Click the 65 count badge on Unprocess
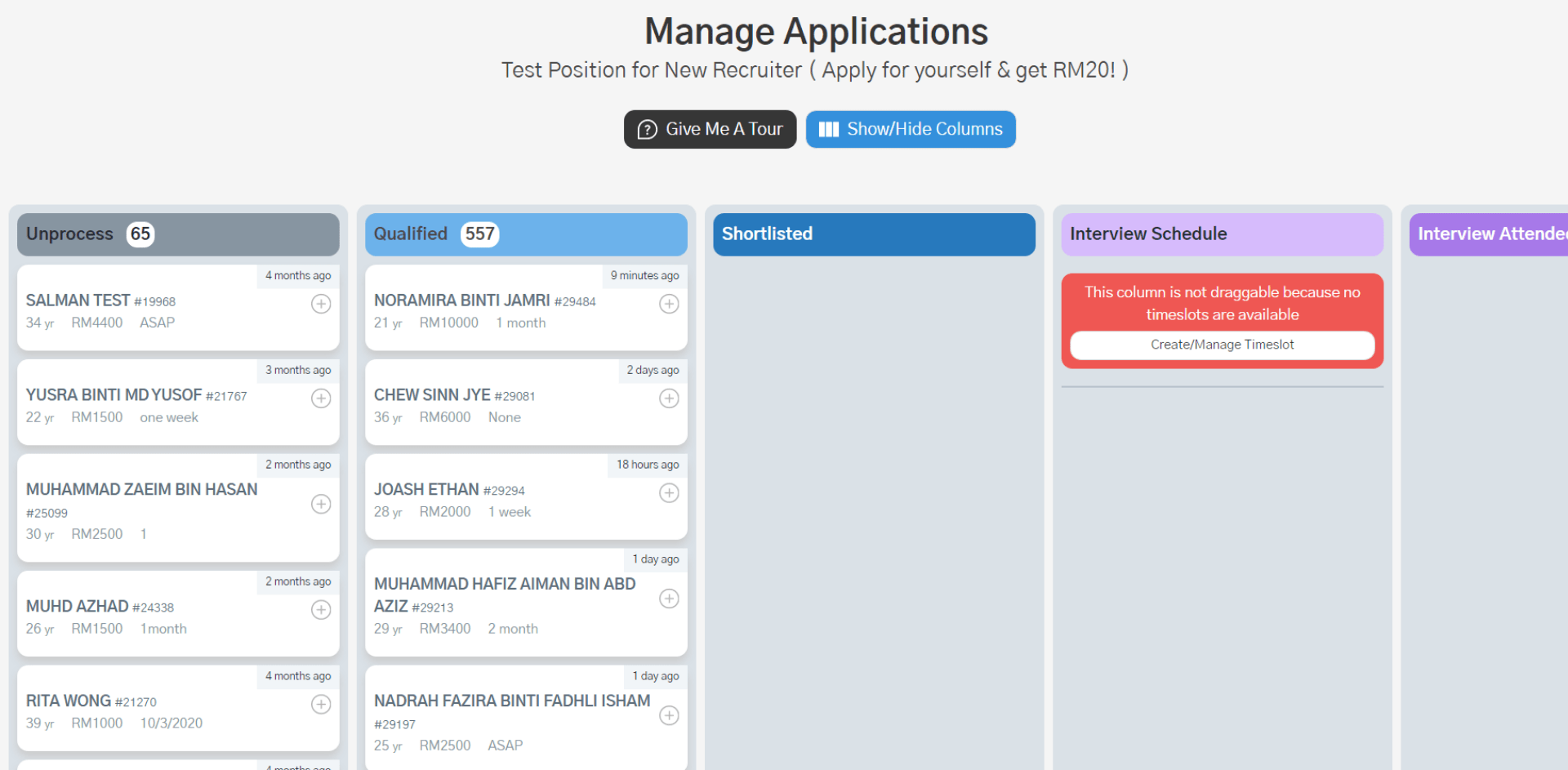Image resolution: width=1568 pixels, height=770 pixels. pyautogui.click(x=140, y=234)
